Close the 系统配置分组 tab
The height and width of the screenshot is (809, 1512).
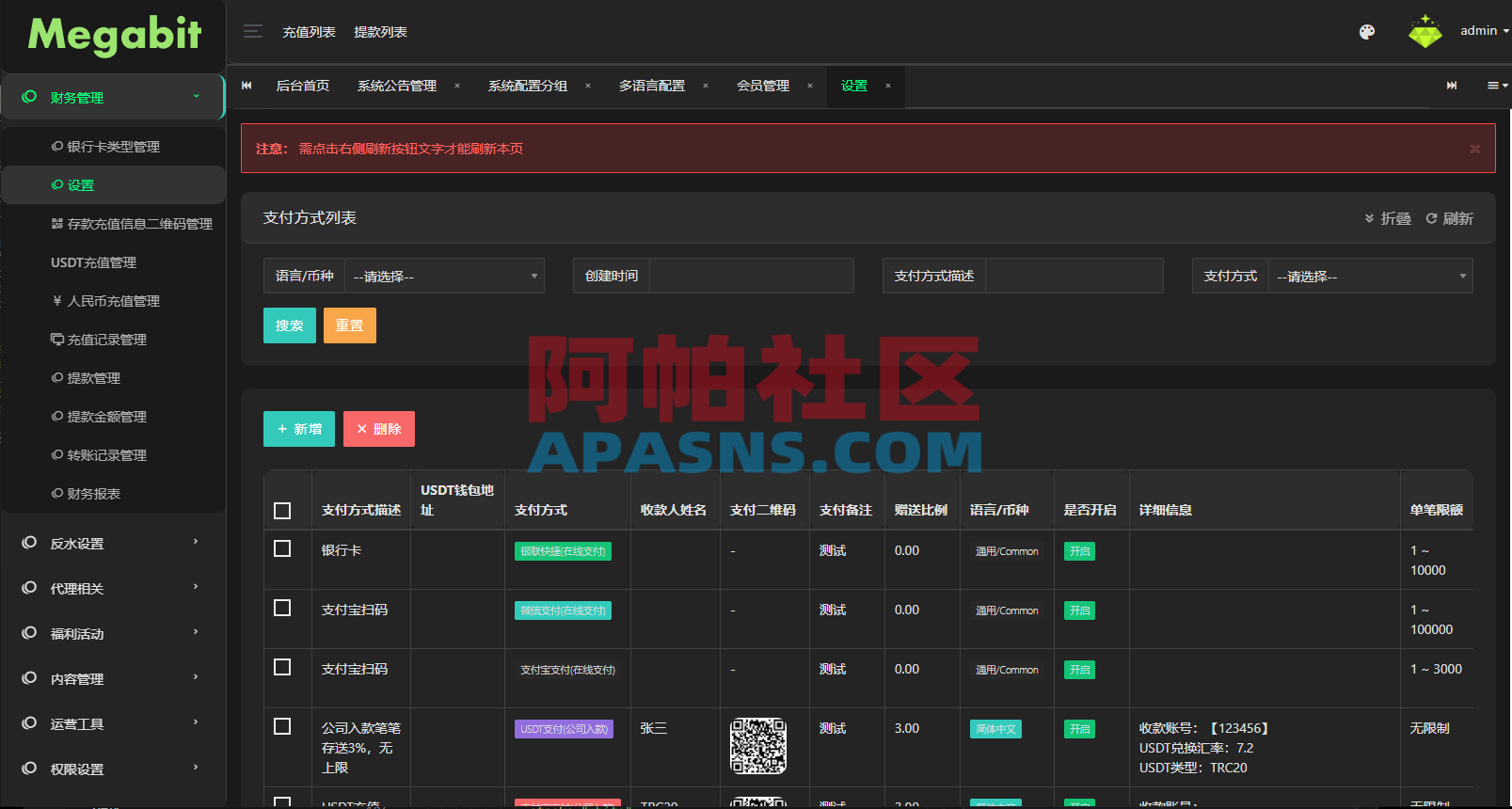588,86
